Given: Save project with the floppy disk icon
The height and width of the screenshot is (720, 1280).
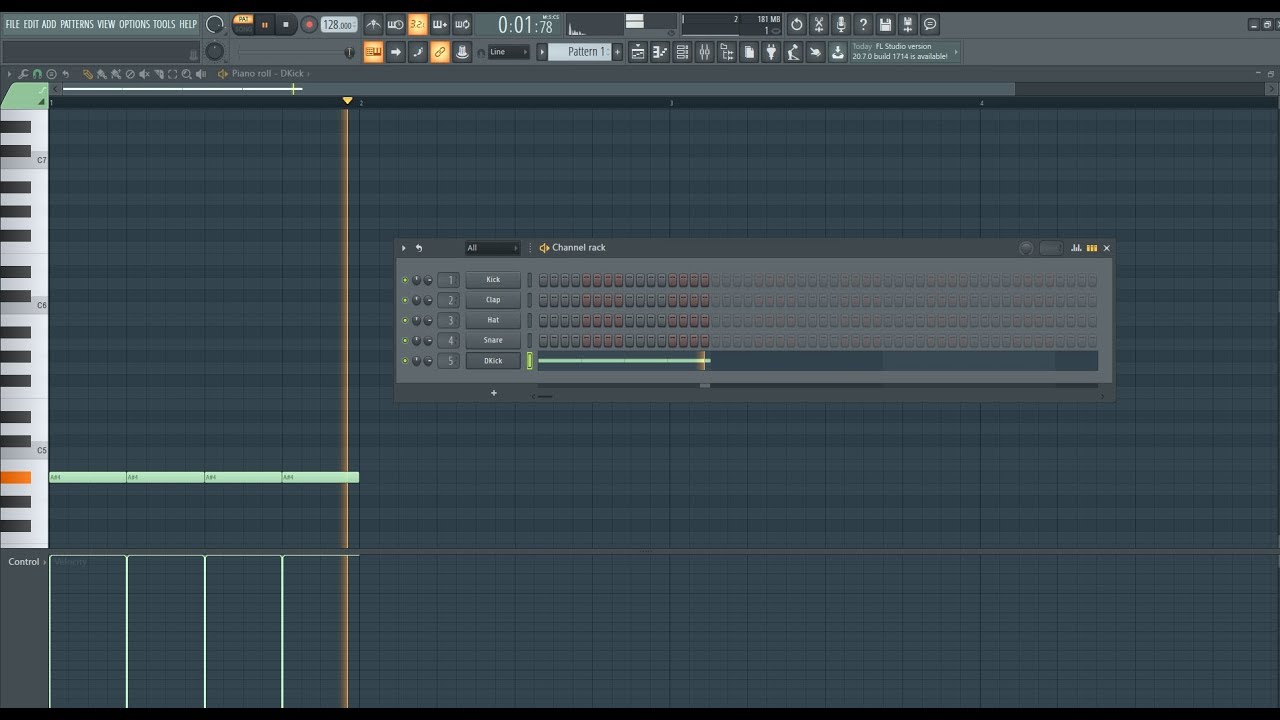Looking at the screenshot, I should click(x=886, y=24).
